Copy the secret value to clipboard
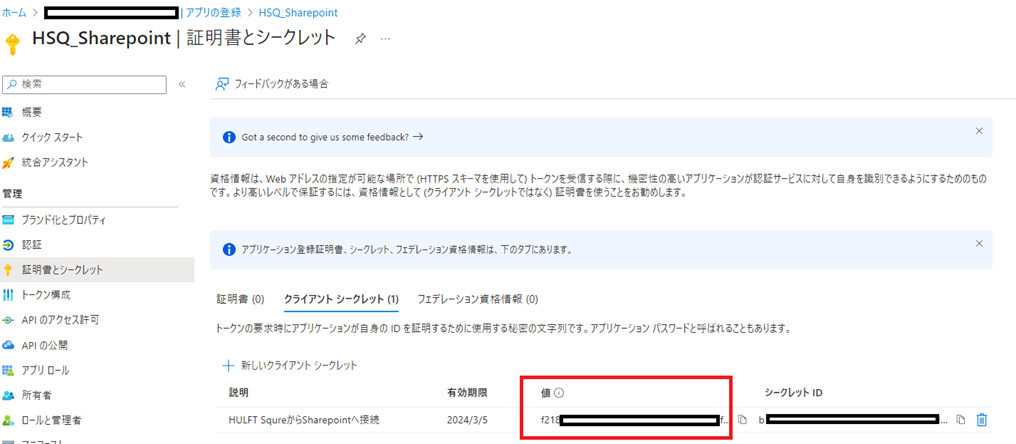1016x444 pixels. tap(743, 420)
